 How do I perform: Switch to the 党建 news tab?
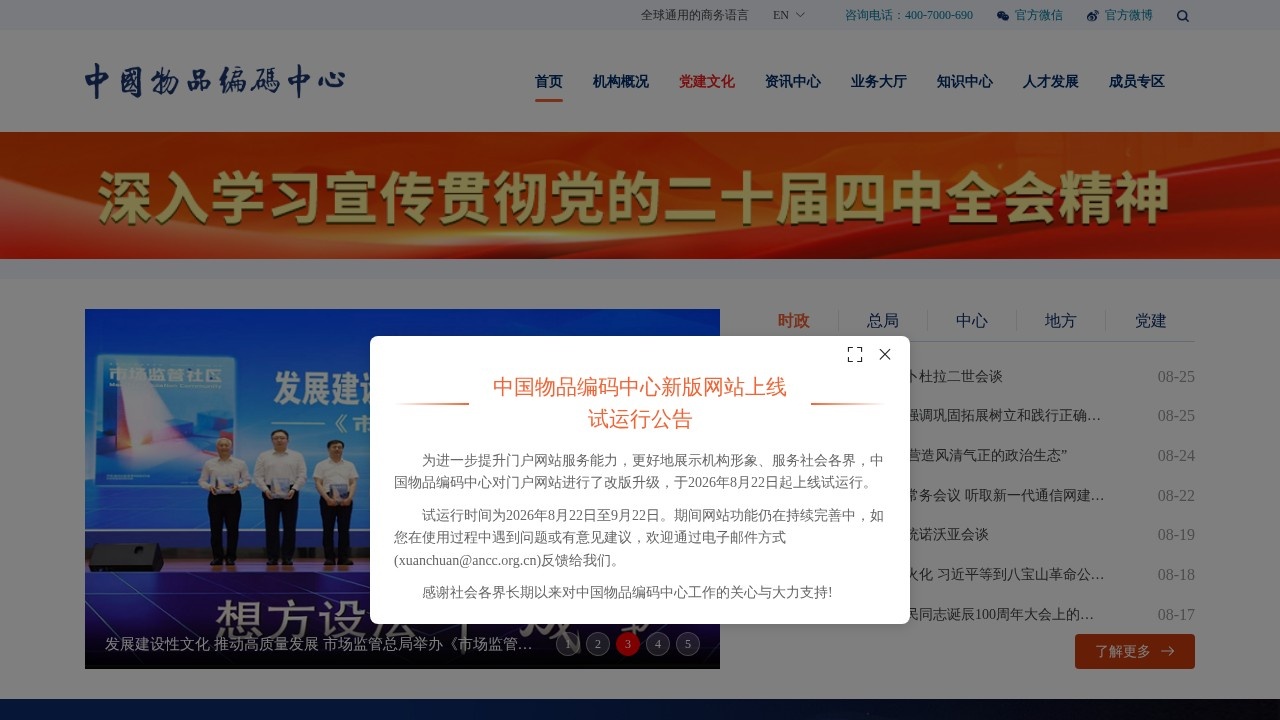pyautogui.click(x=1151, y=321)
